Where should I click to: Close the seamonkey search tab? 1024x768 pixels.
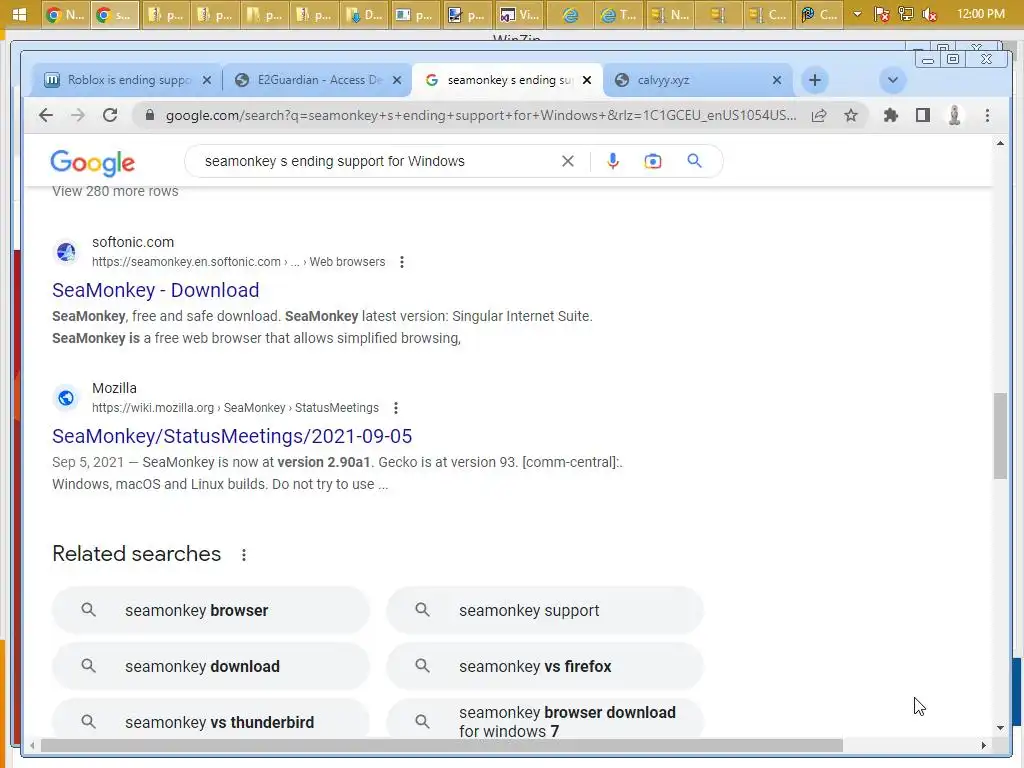(x=586, y=80)
